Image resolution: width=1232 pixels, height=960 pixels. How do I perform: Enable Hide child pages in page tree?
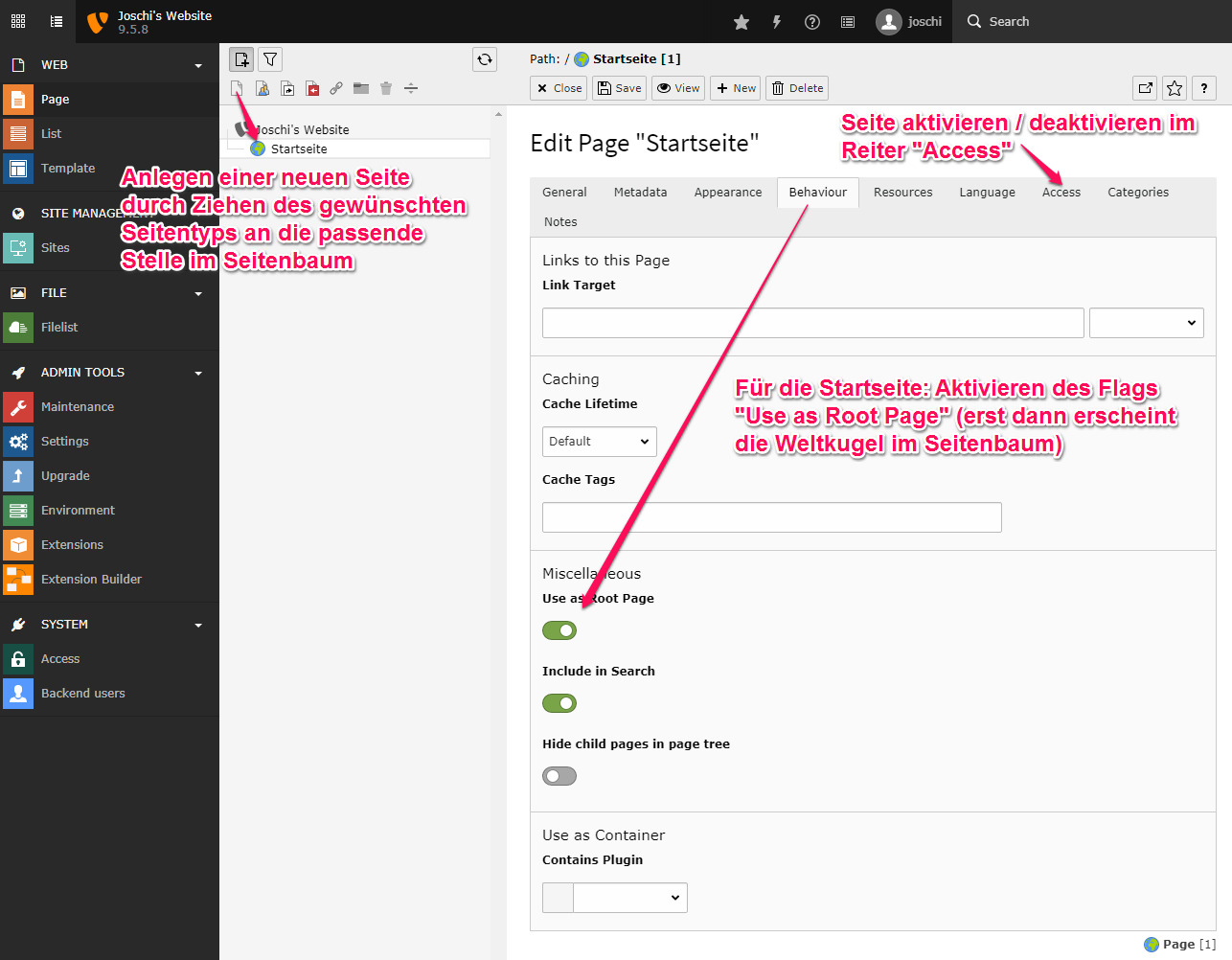click(559, 776)
